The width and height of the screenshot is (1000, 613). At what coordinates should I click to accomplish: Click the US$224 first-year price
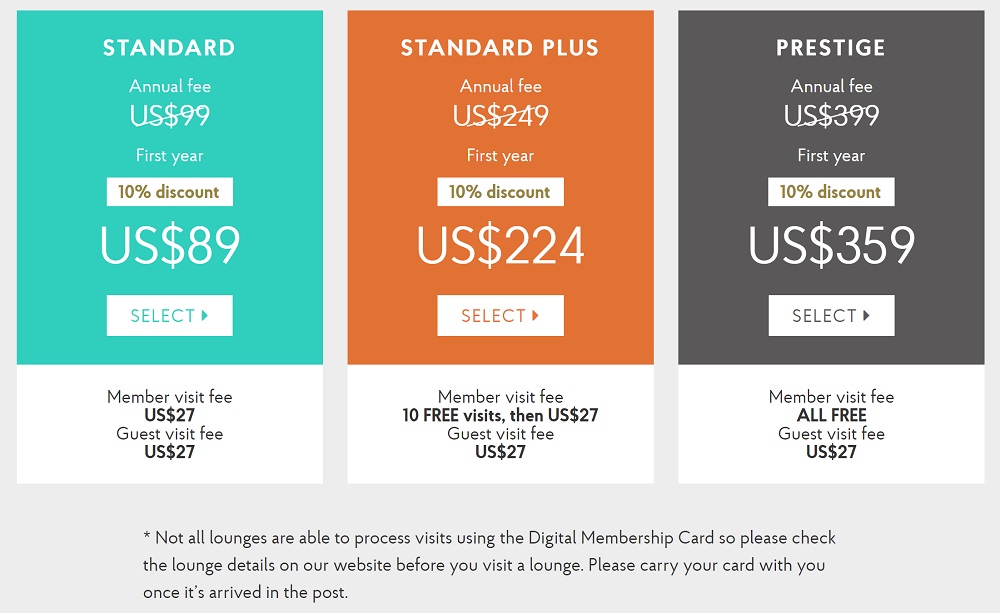coord(500,246)
